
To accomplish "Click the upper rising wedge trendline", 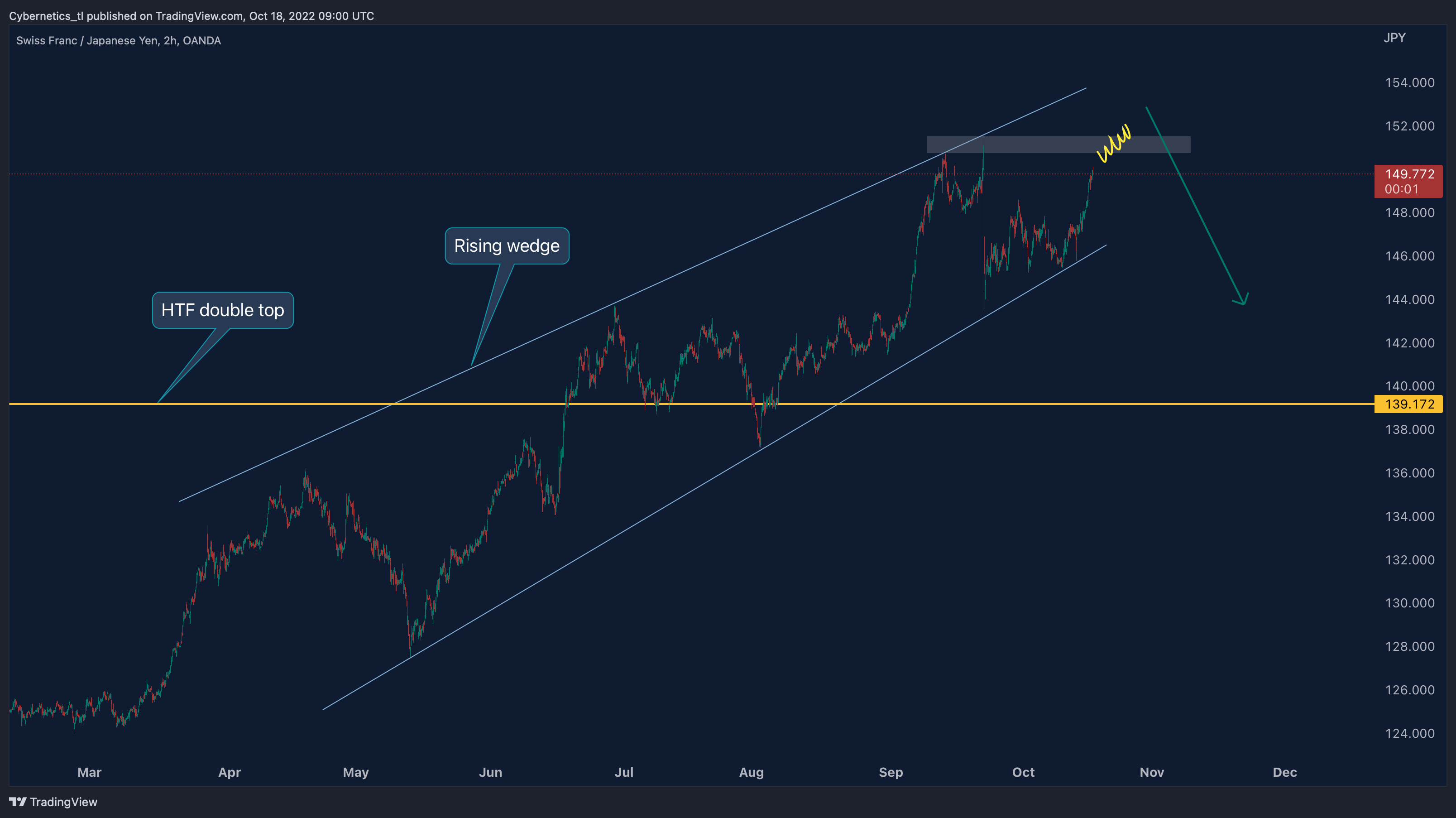I will click(x=632, y=294).
